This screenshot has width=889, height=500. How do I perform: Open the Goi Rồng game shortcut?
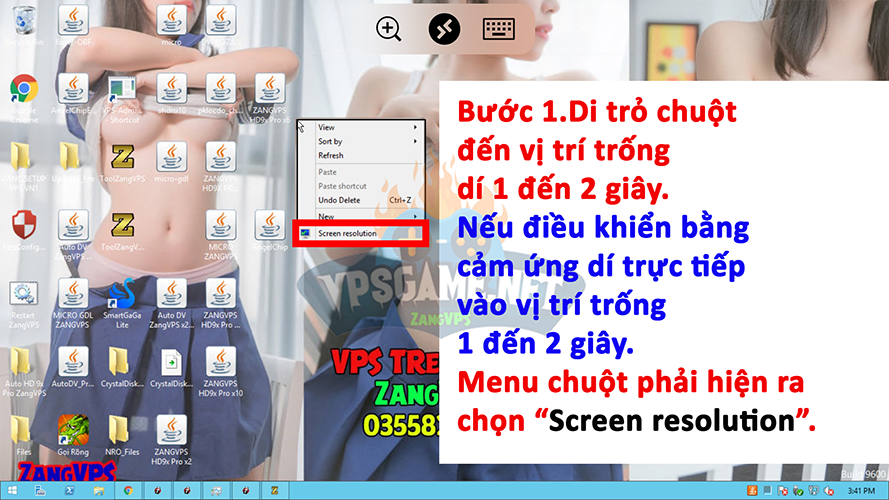point(71,431)
